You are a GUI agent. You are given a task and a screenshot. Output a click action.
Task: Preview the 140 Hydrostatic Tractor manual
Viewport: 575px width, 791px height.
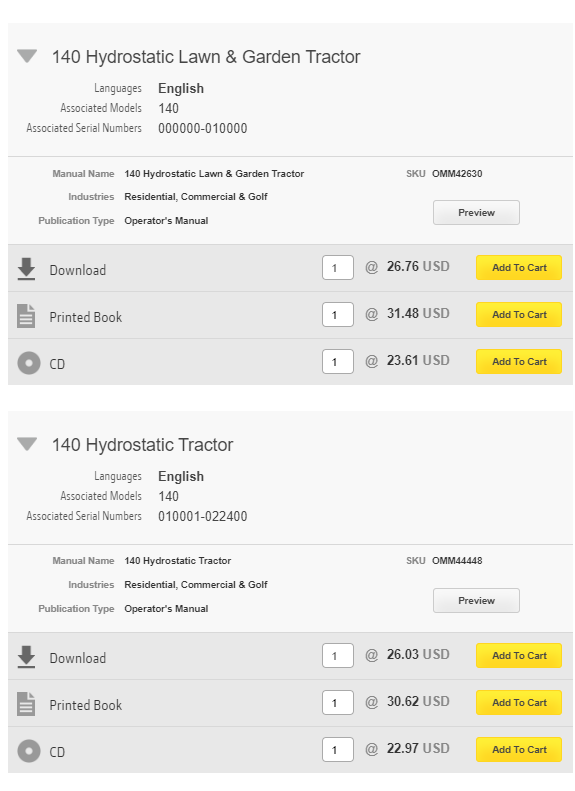(x=476, y=600)
